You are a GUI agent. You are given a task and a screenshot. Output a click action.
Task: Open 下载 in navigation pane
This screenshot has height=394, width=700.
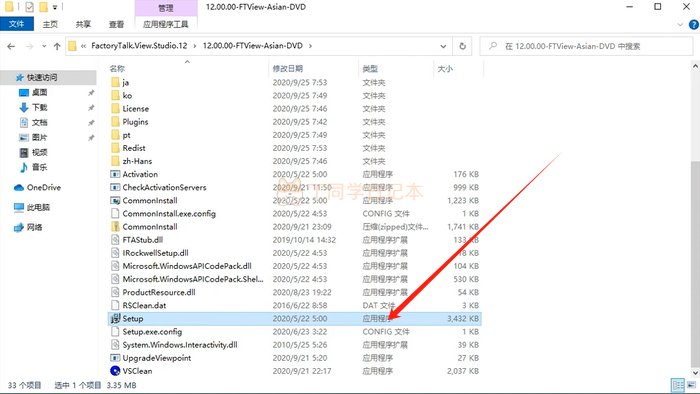pyautogui.click(x=39, y=107)
